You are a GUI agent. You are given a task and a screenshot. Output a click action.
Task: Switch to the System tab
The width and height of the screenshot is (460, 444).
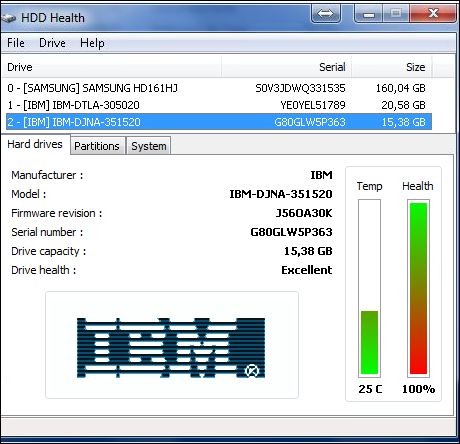(x=149, y=146)
